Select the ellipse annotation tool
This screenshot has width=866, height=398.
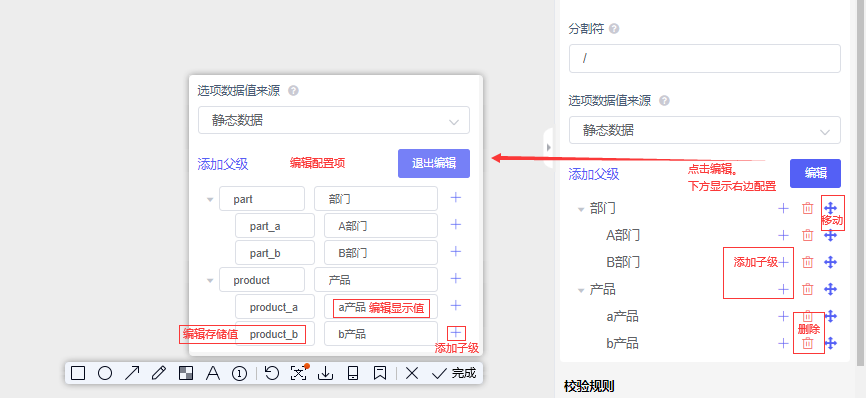tap(105, 374)
